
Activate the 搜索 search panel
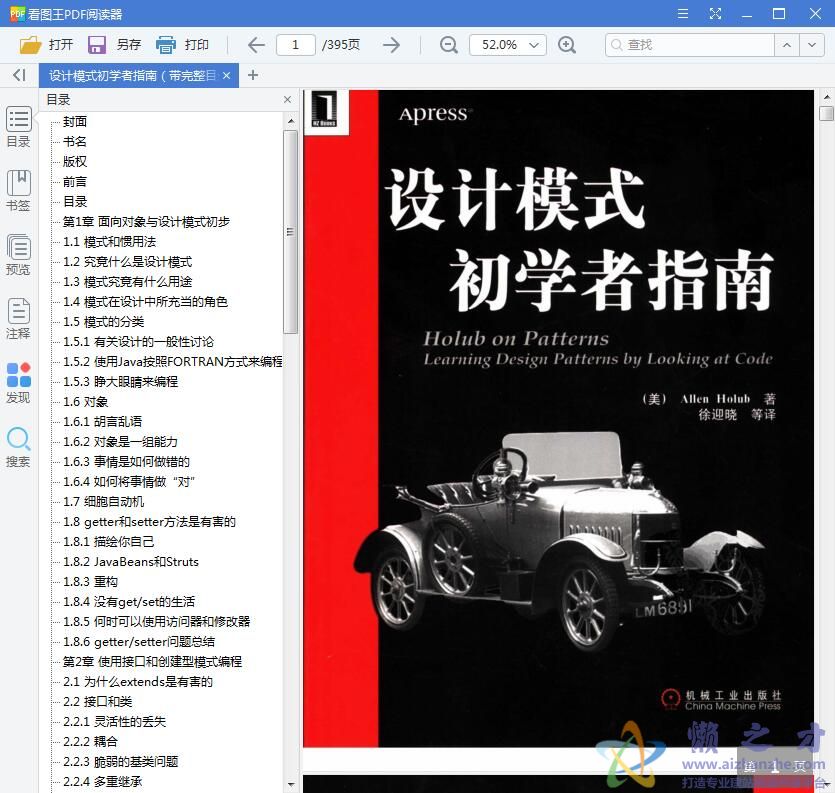(x=18, y=444)
